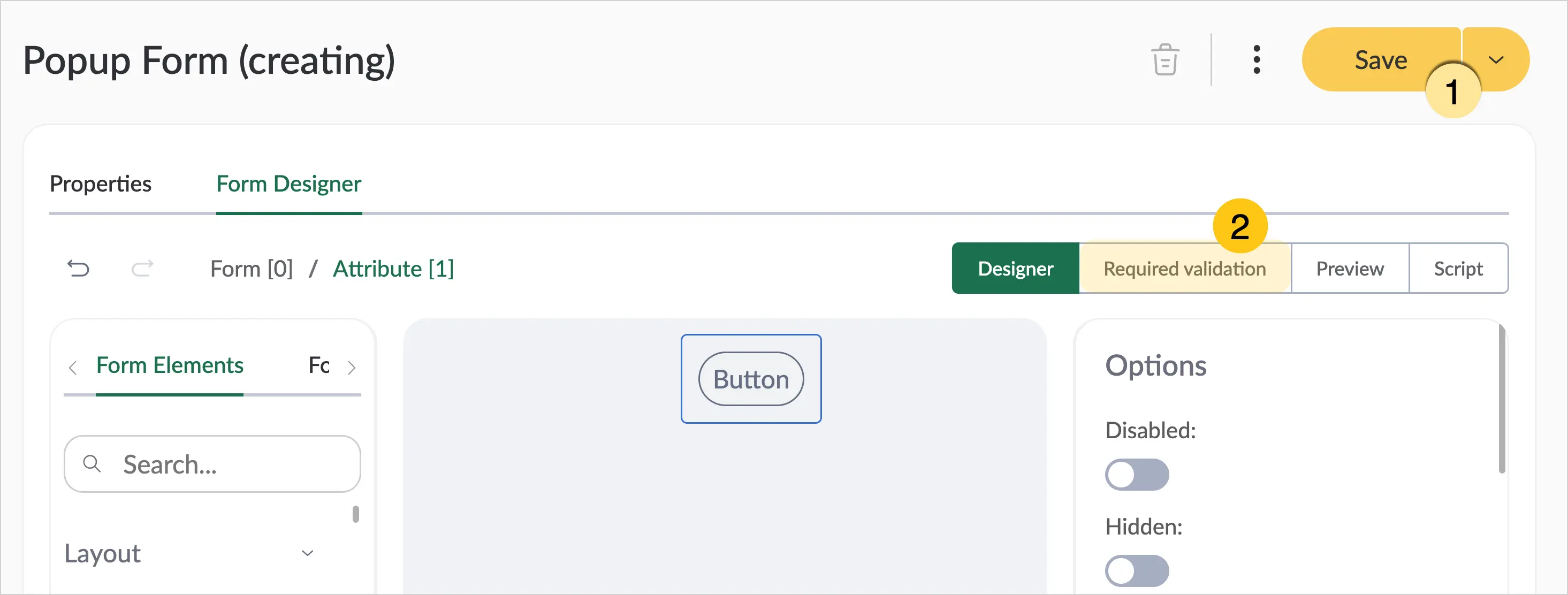Select the Form Designer tab
This screenshot has width=1568, height=595.
click(288, 184)
